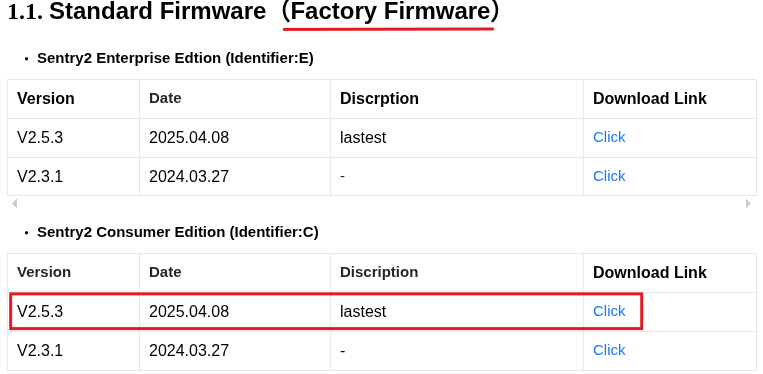Click the 2024.03.27 date in the Enterprise table
The height and width of the screenshot is (374, 763).
coord(189,176)
